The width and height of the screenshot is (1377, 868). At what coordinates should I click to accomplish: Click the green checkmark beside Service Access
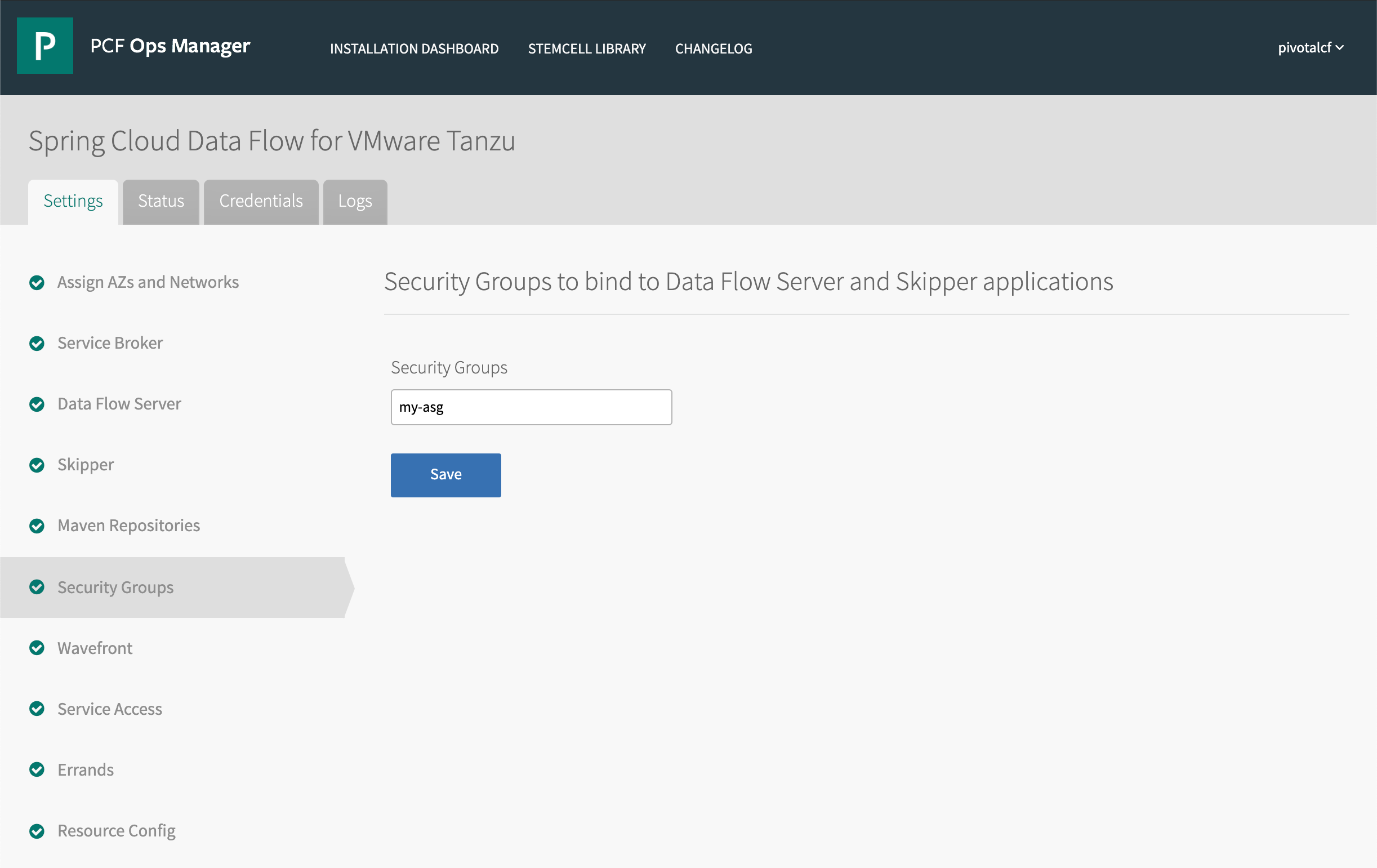tap(37, 709)
